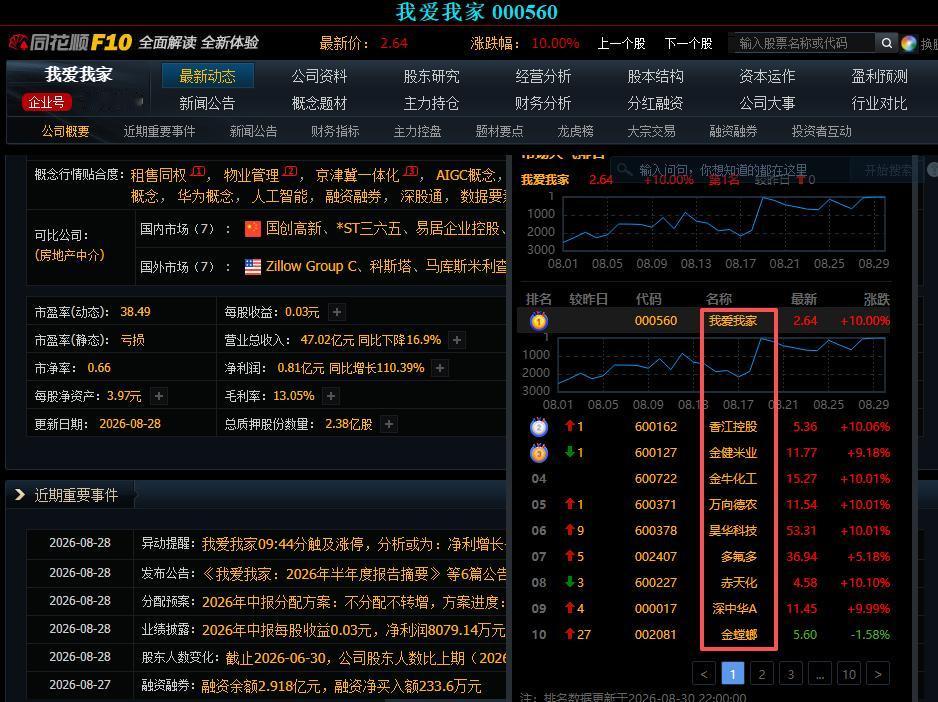Image resolution: width=938 pixels, height=702 pixels.
Task: Select the 龙虎榜 sub-tab
Action: tap(575, 131)
